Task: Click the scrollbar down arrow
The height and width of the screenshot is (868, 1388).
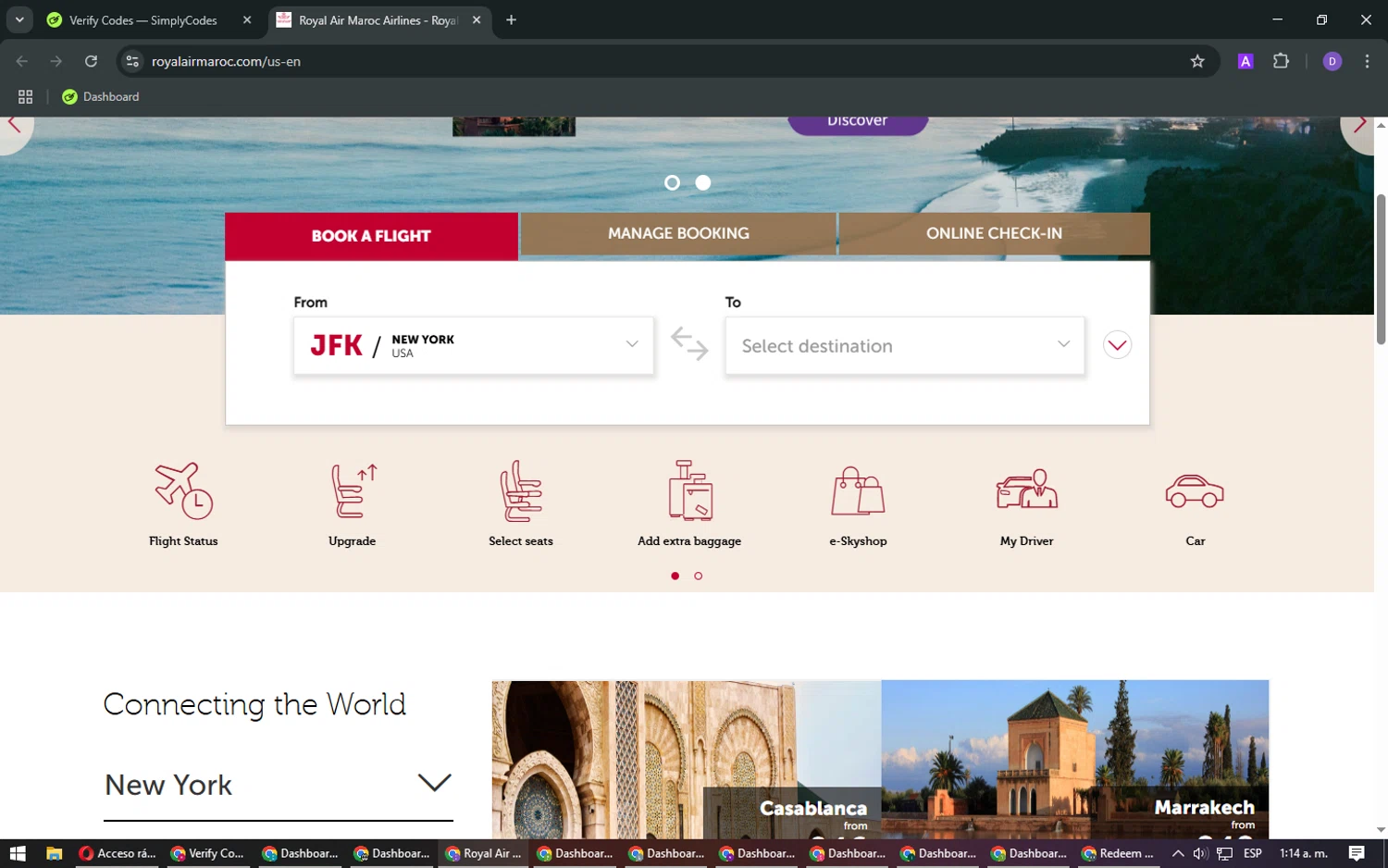Action: 1381,830
